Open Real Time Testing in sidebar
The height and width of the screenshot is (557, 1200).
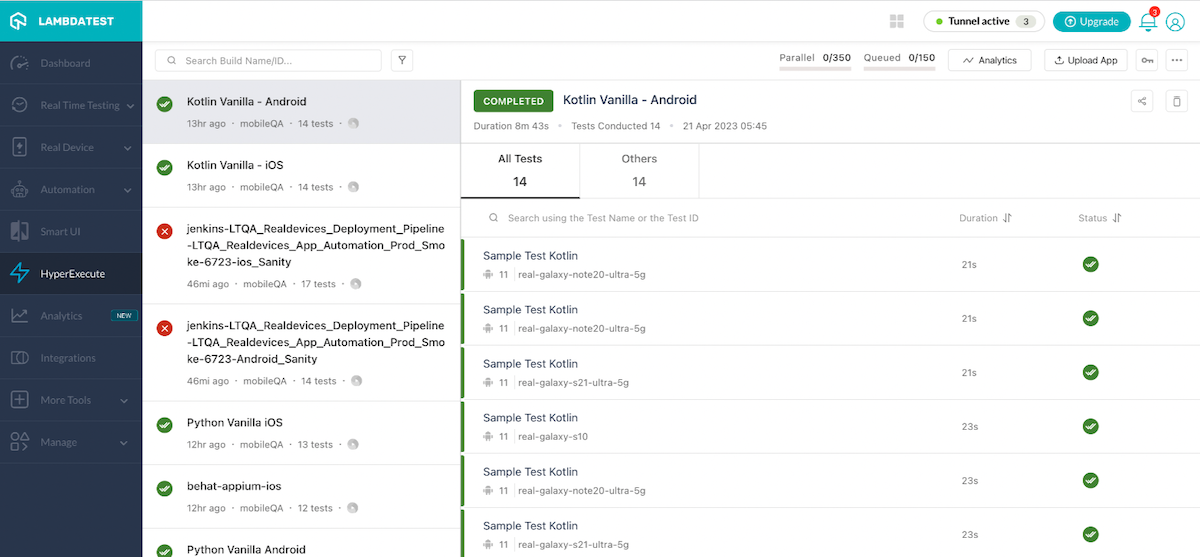70,105
